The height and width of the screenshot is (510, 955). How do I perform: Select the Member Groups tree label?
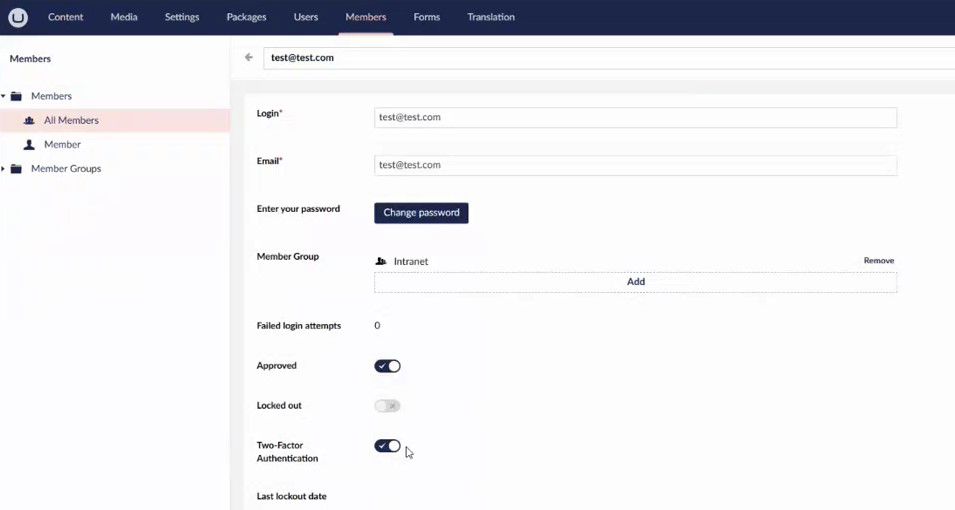tap(66, 169)
